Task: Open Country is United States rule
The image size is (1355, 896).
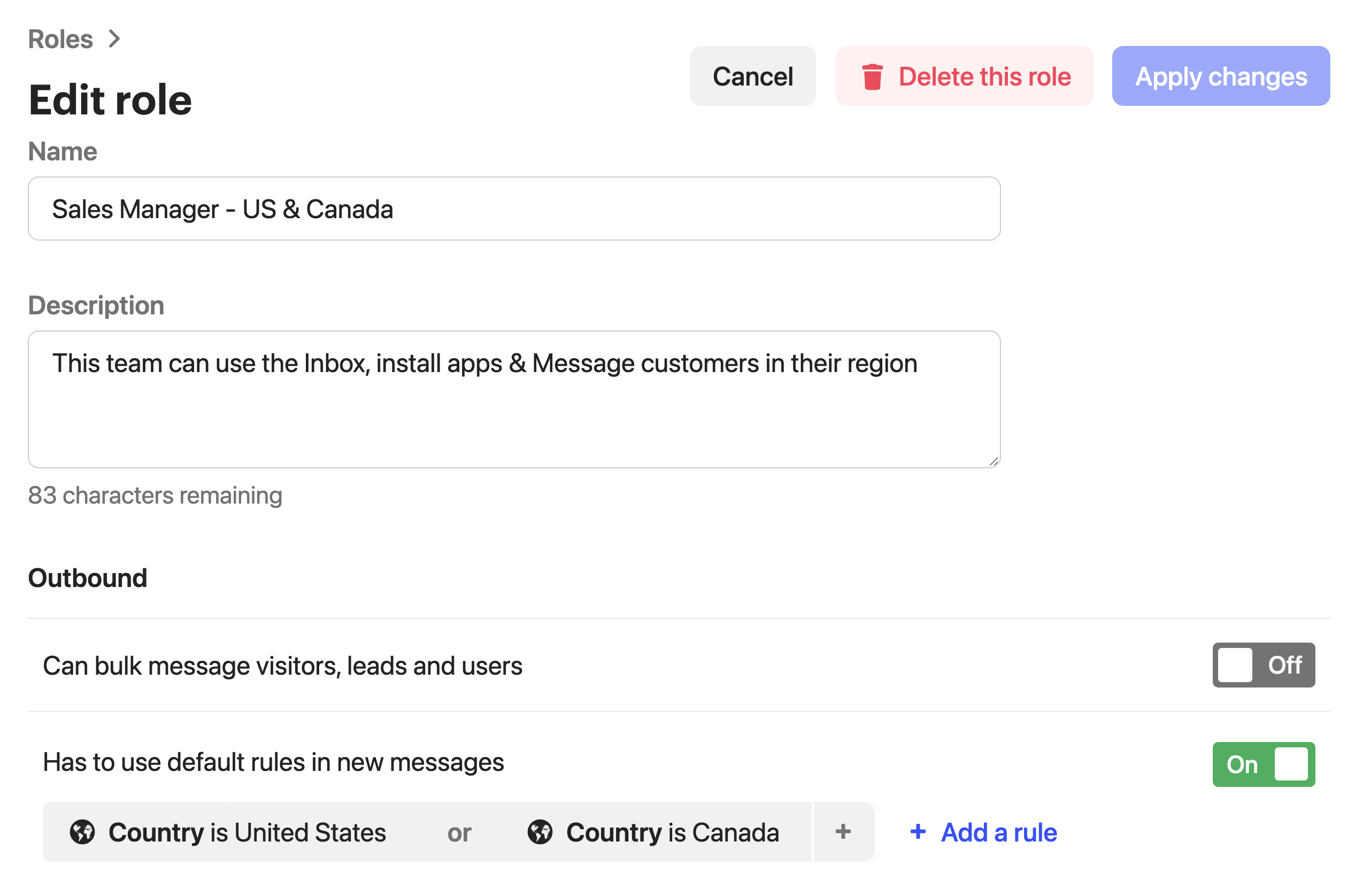Action: coord(247,832)
